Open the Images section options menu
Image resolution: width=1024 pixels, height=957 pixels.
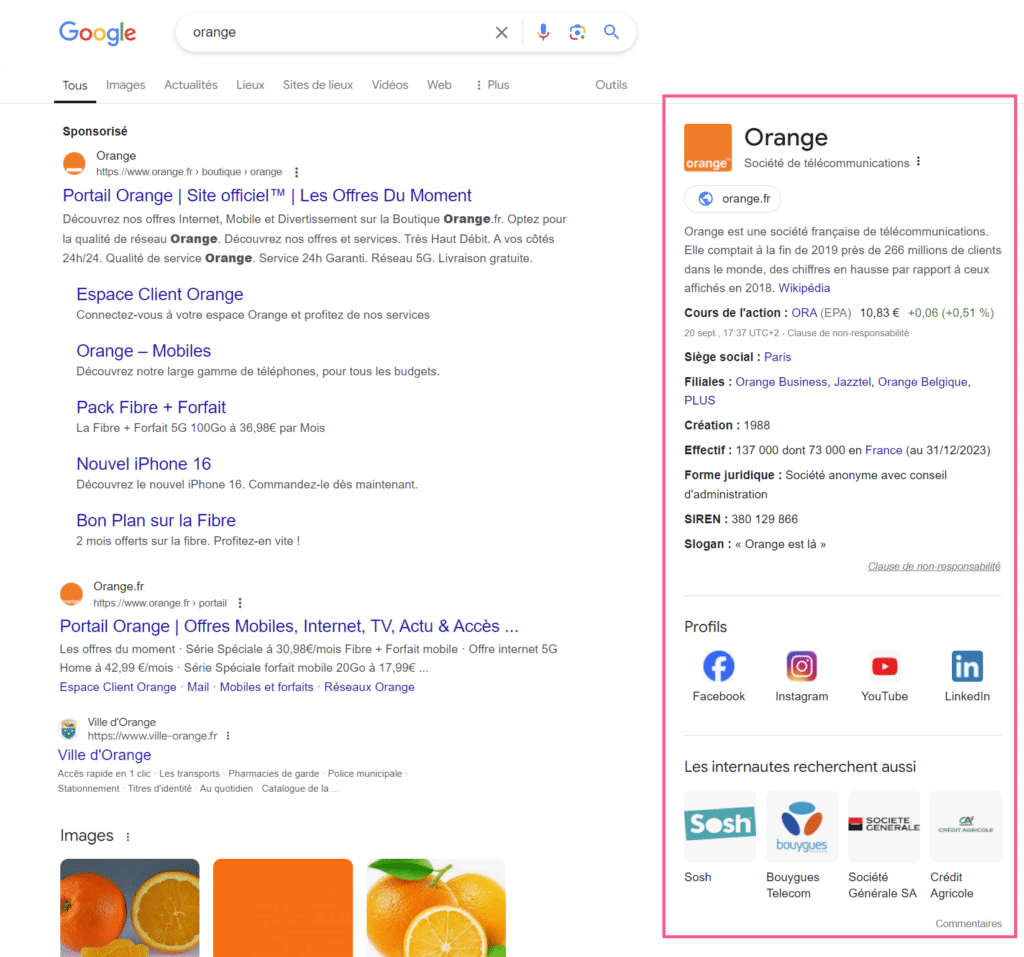[128, 837]
